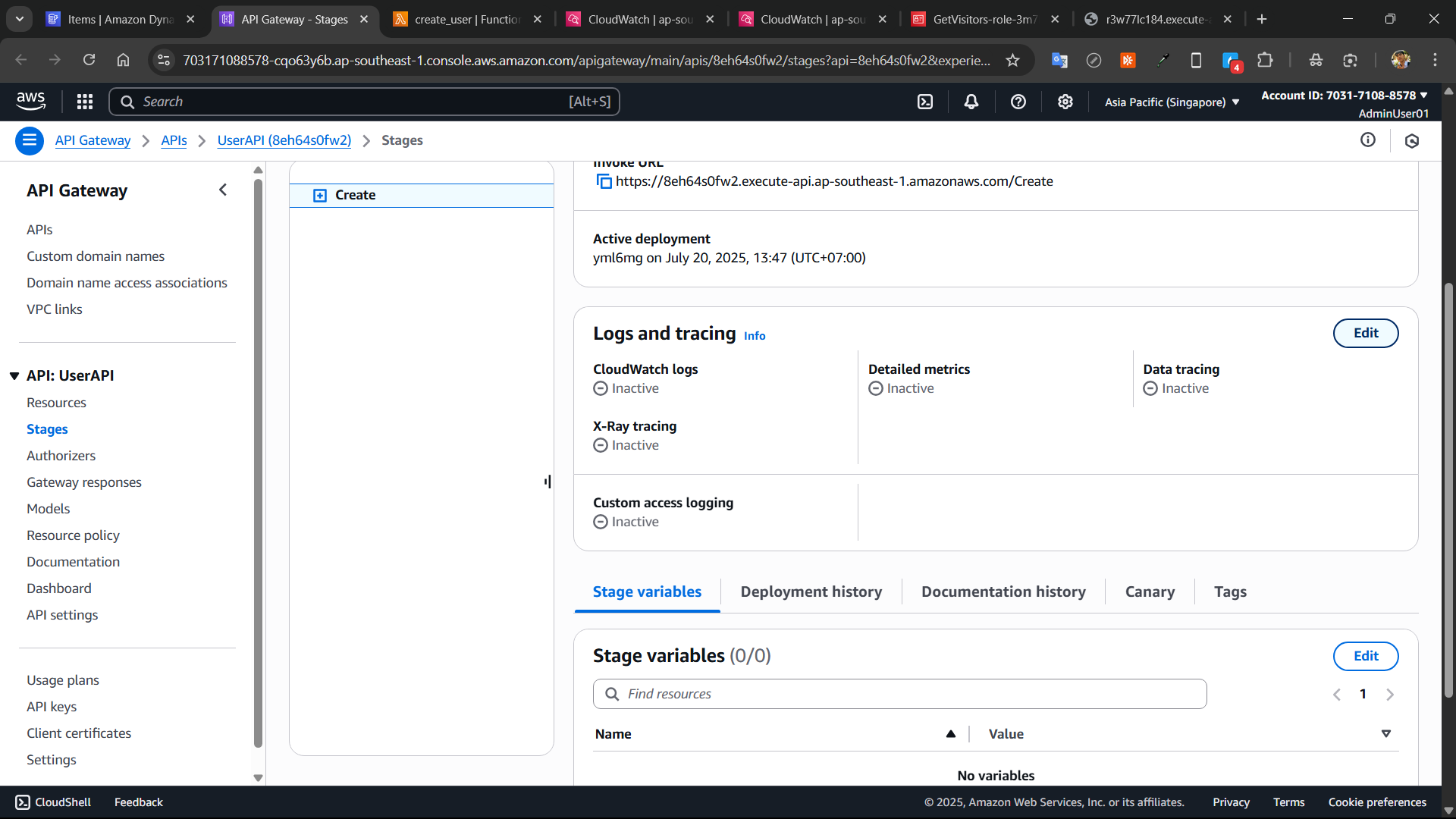
Task: Go to the APIs breadcrumb link
Action: pyautogui.click(x=174, y=140)
